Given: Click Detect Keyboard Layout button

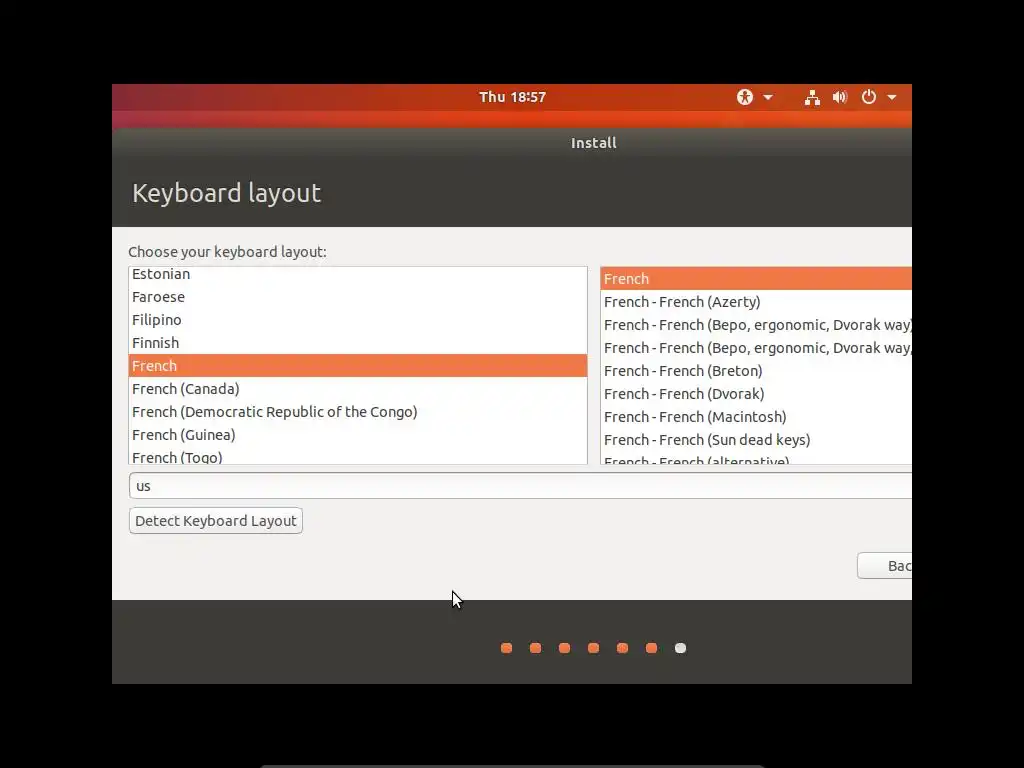Looking at the screenshot, I should point(216,520).
